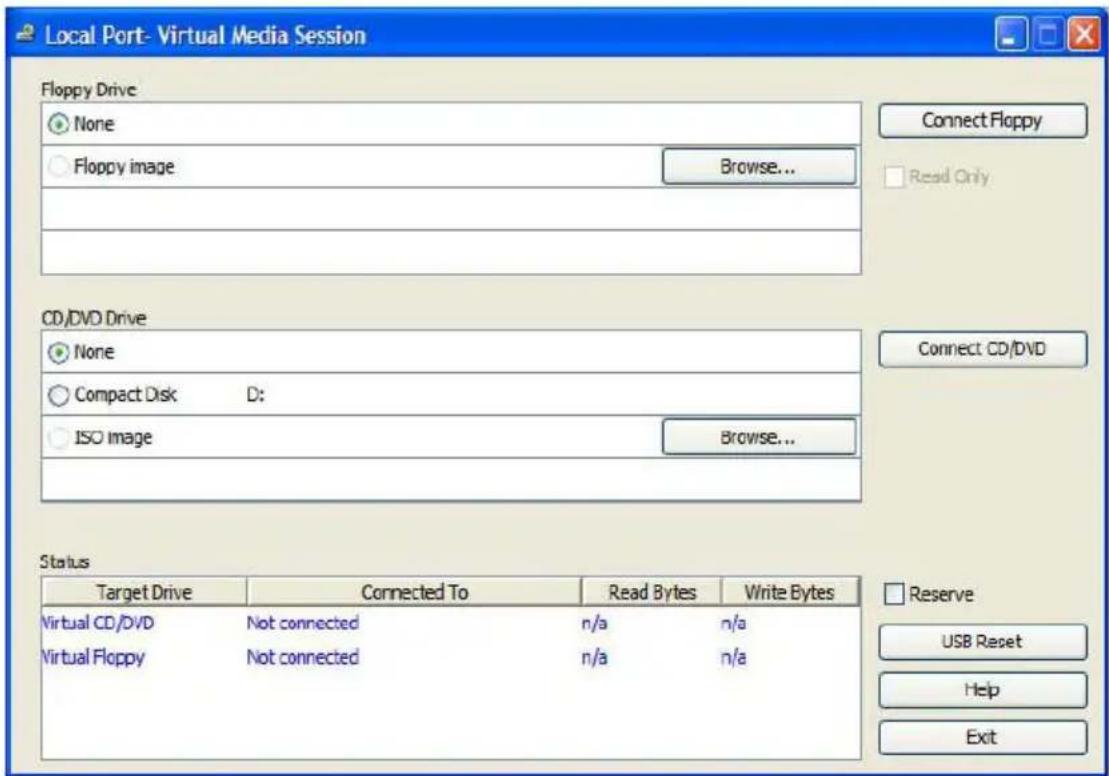Click the Connected To column header
This screenshot has height=776, width=1109.
coord(414,592)
